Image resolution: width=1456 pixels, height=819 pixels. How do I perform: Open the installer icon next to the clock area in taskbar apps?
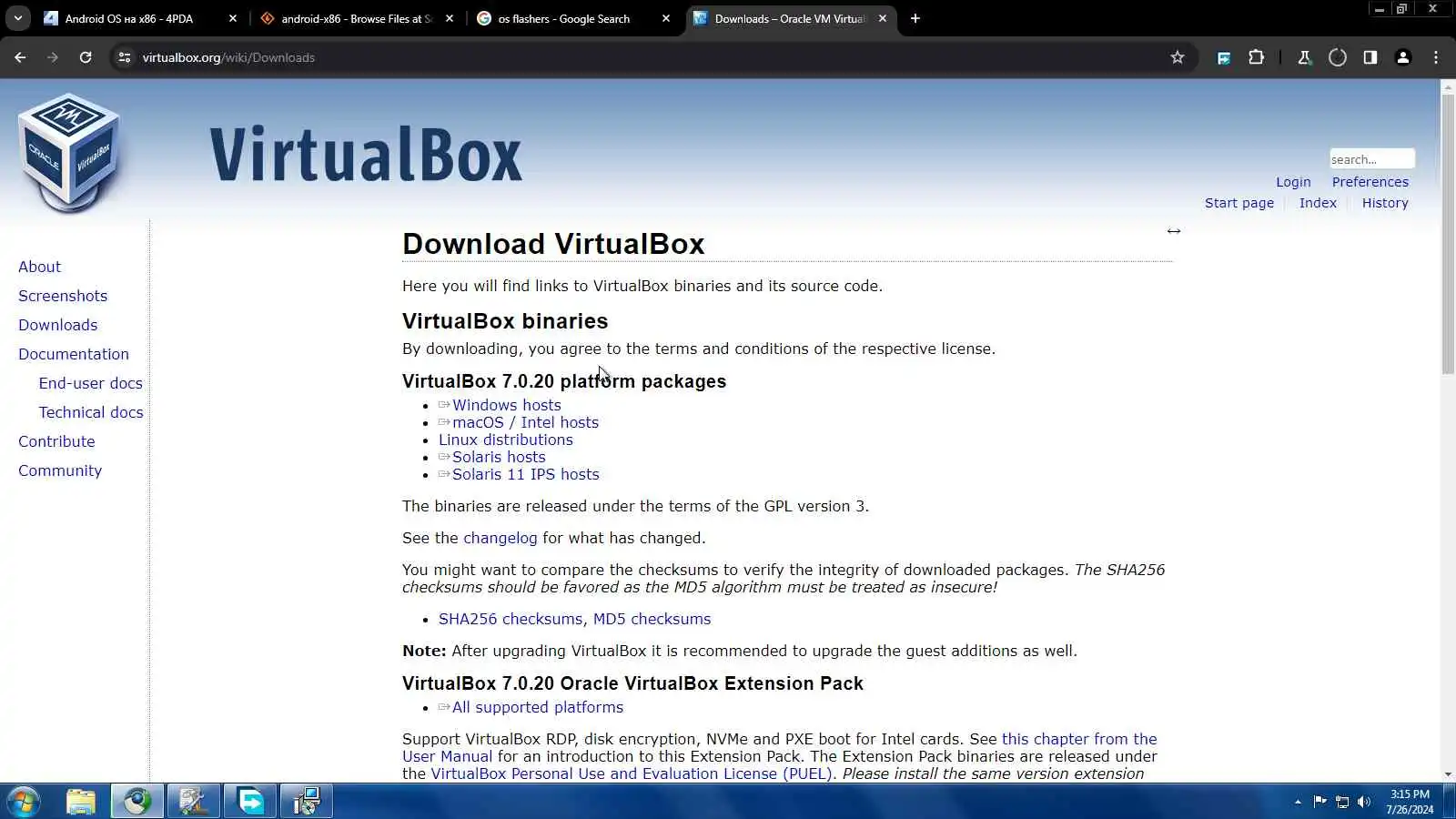pyautogui.click(x=307, y=801)
